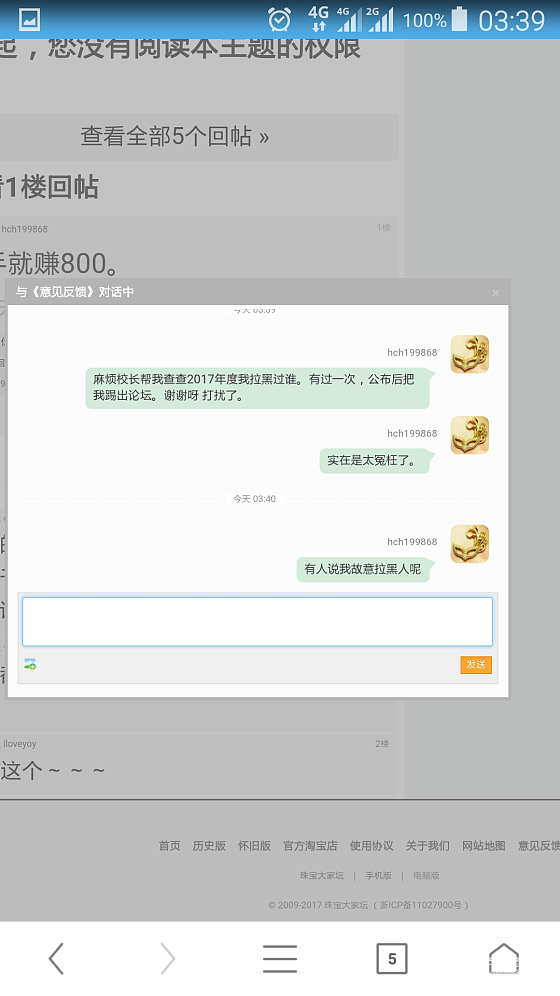This screenshot has height=996, width=560.
Task: Tap the browser back arrow
Action: tap(57, 958)
